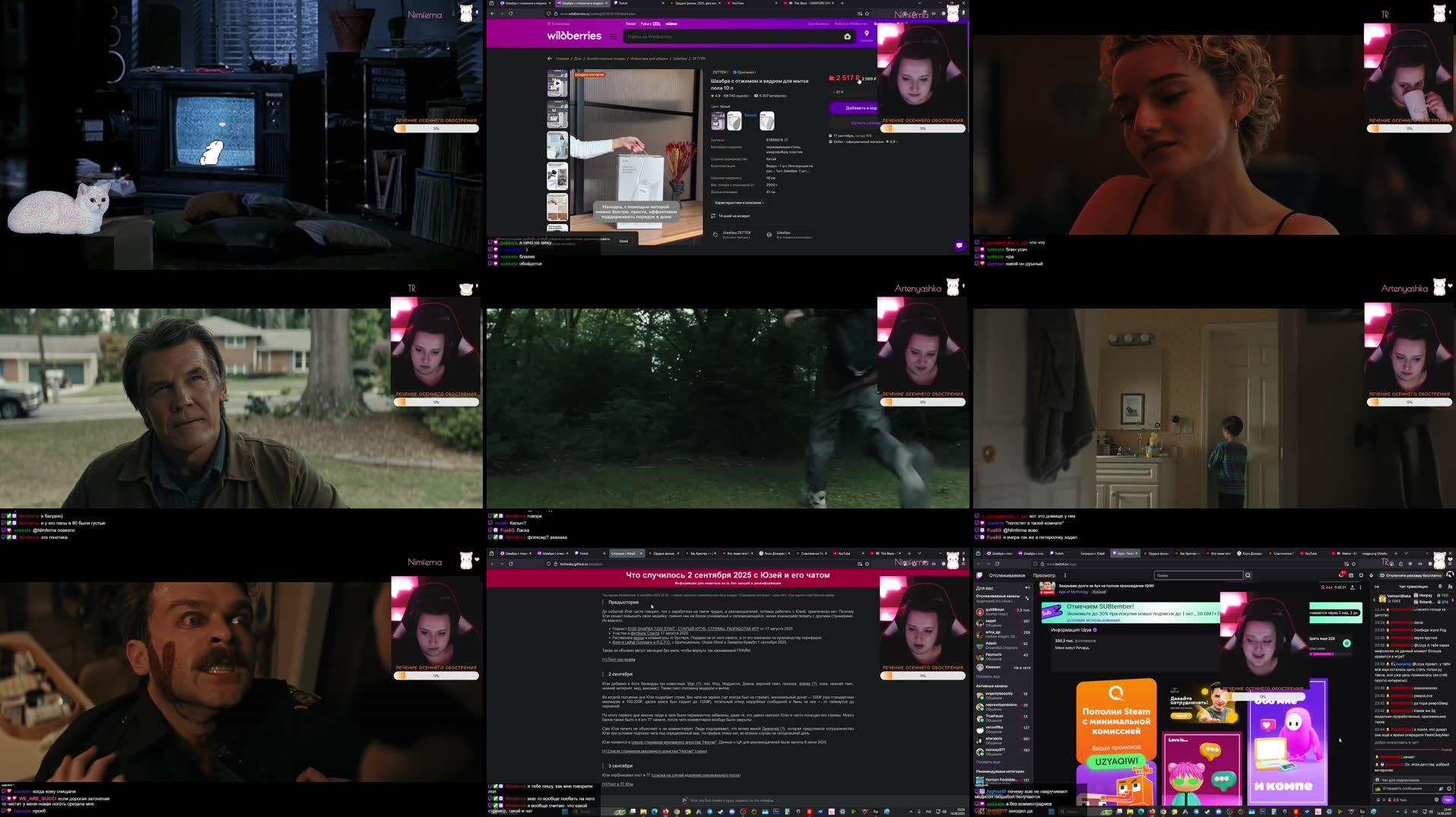Click the Twitch search magnifier button
The width and height of the screenshot is (1456, 817).
[1248, 575]
